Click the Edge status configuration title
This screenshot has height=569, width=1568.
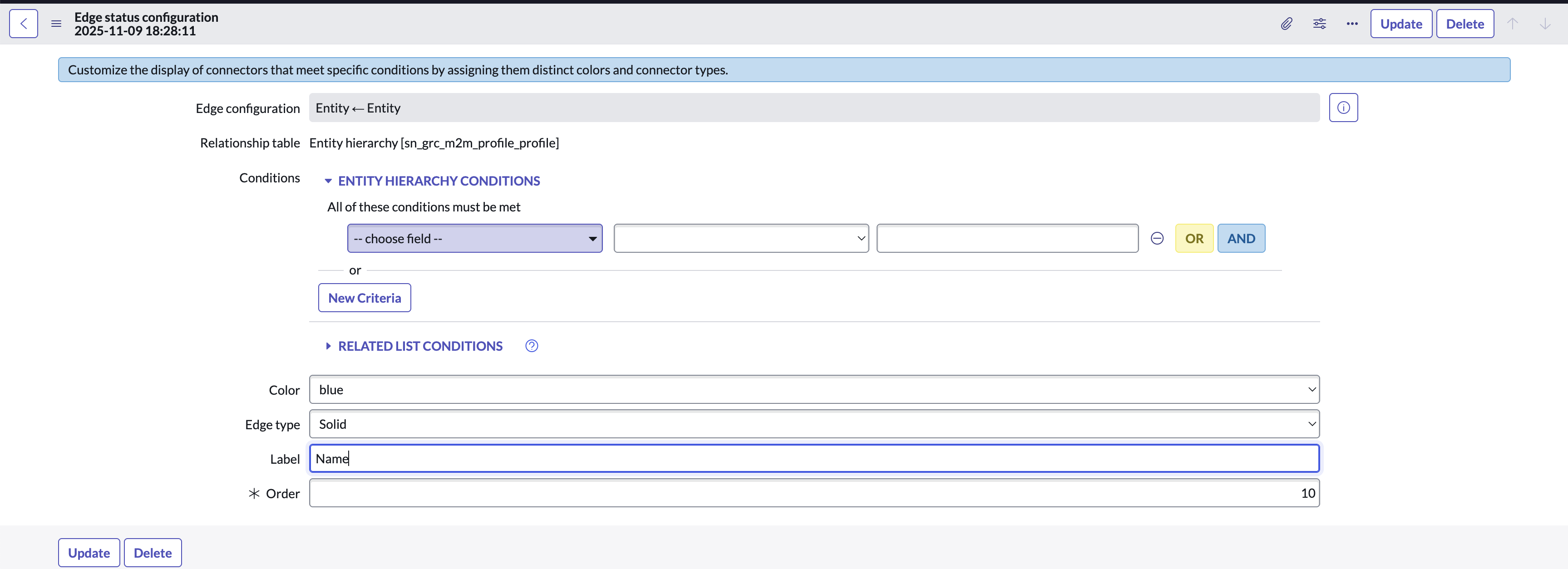(146, 17)
